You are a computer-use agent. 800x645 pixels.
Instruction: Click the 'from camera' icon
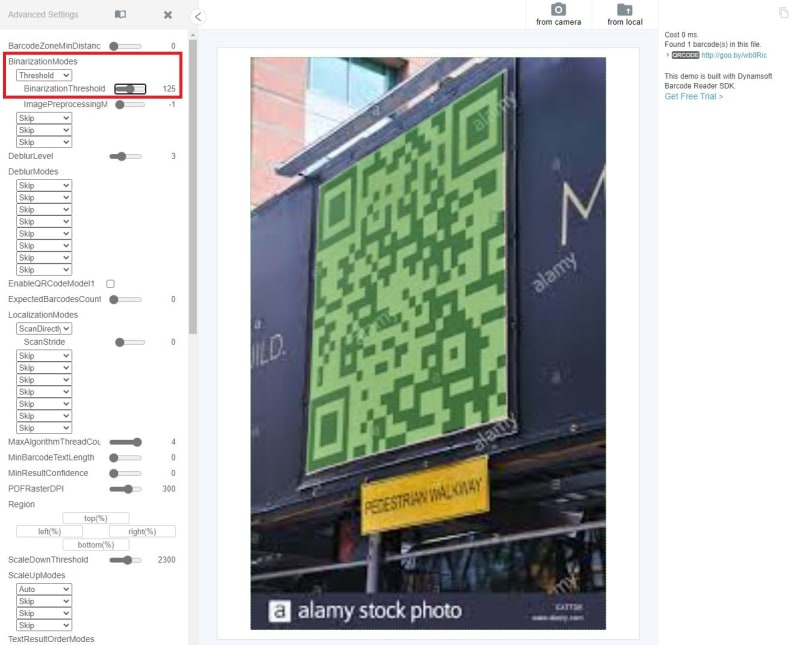point(559,9)
